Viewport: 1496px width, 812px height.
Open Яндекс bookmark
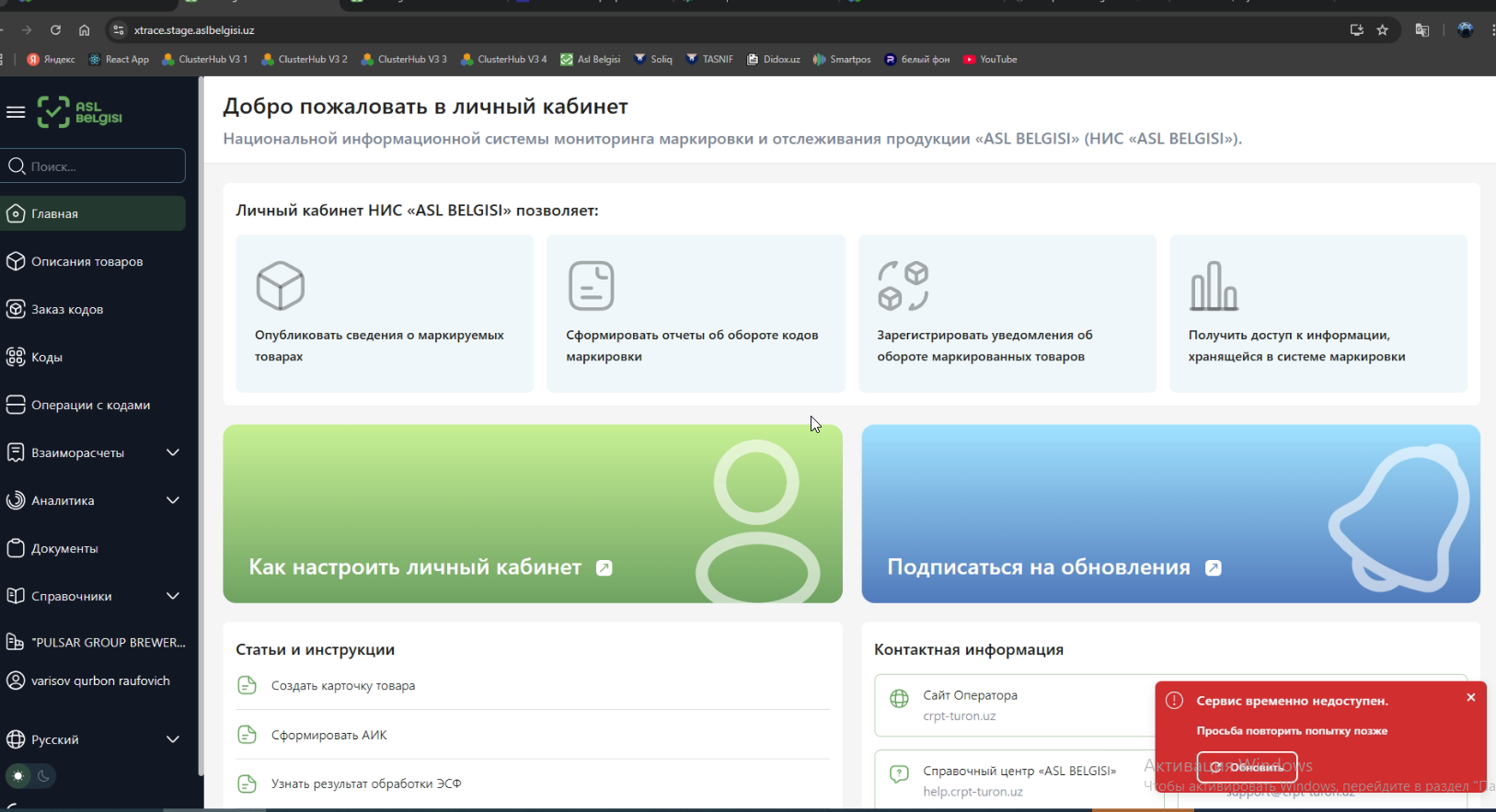(52, 60)
